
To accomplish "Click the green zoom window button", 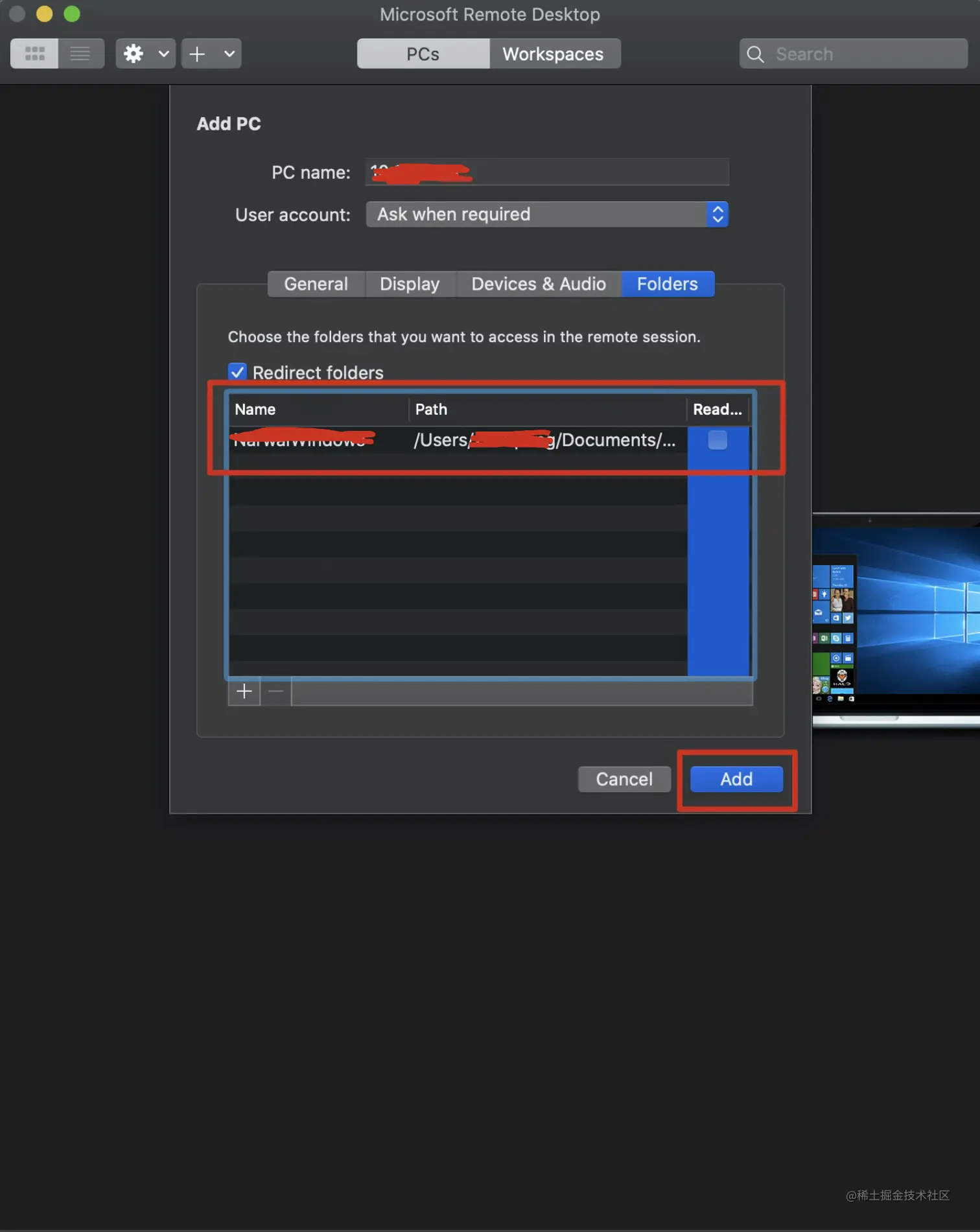I will point(72,14).
